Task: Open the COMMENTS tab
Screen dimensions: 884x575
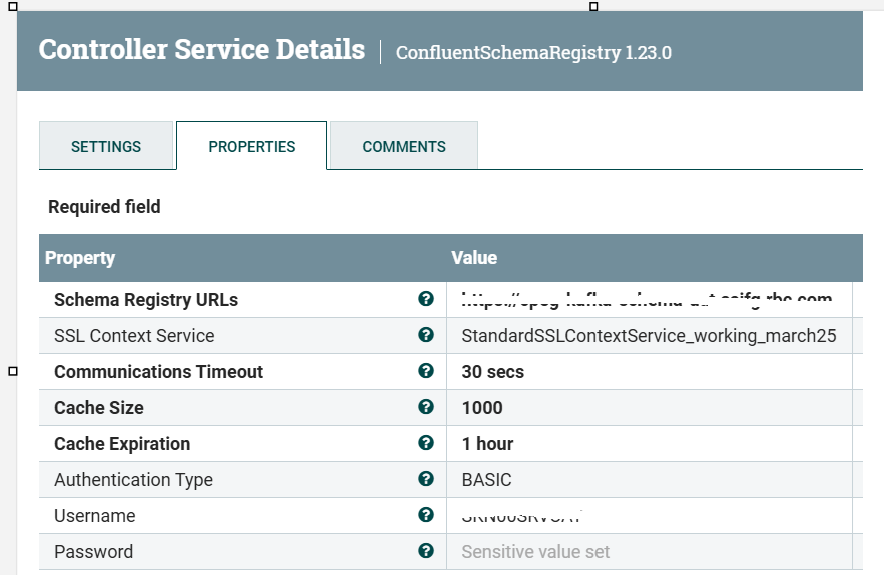Action: (x=404, y=146)
